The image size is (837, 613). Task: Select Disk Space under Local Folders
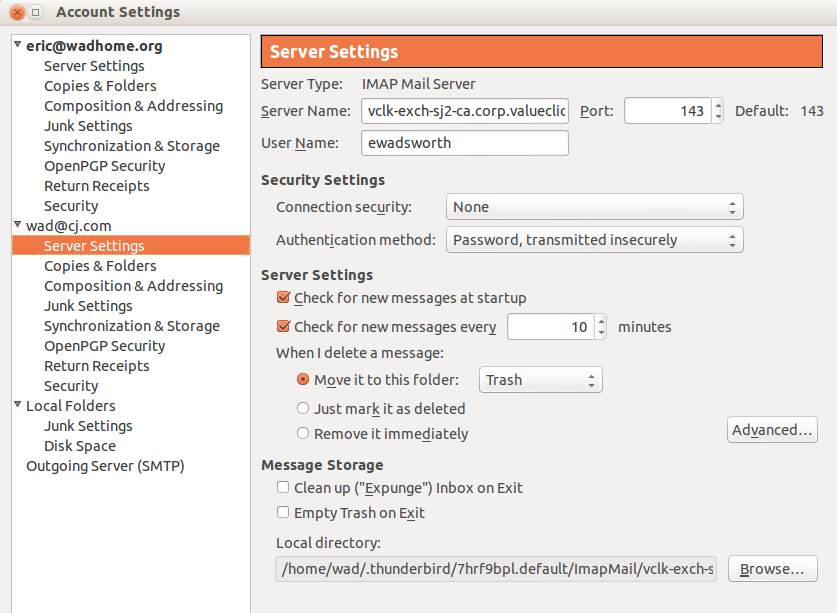(80, 446)
